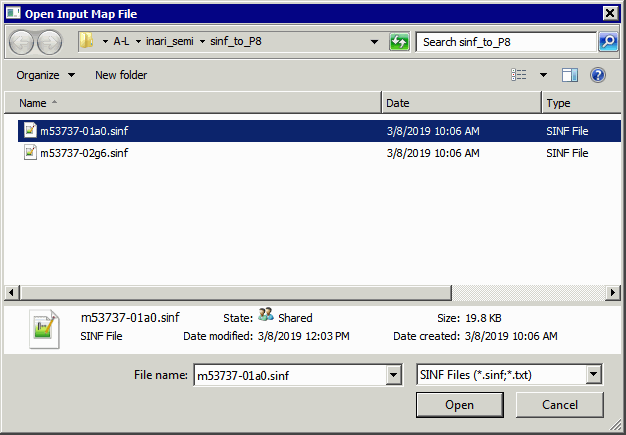This screenshot has height=435, width=626.
Task: Click the horizontal scrollbar thumb
Action: [x=235, y=293]
